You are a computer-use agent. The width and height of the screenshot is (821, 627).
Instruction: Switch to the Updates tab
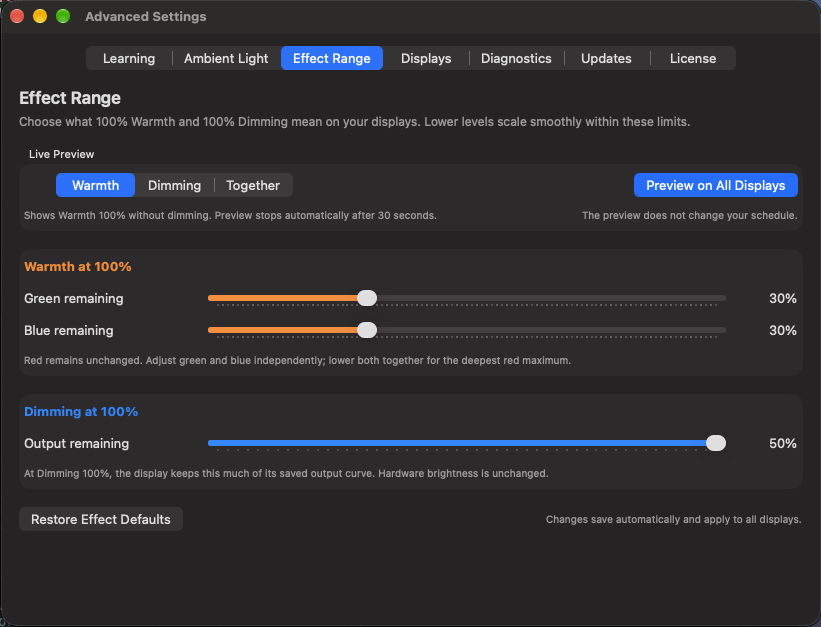coord(606,58)
